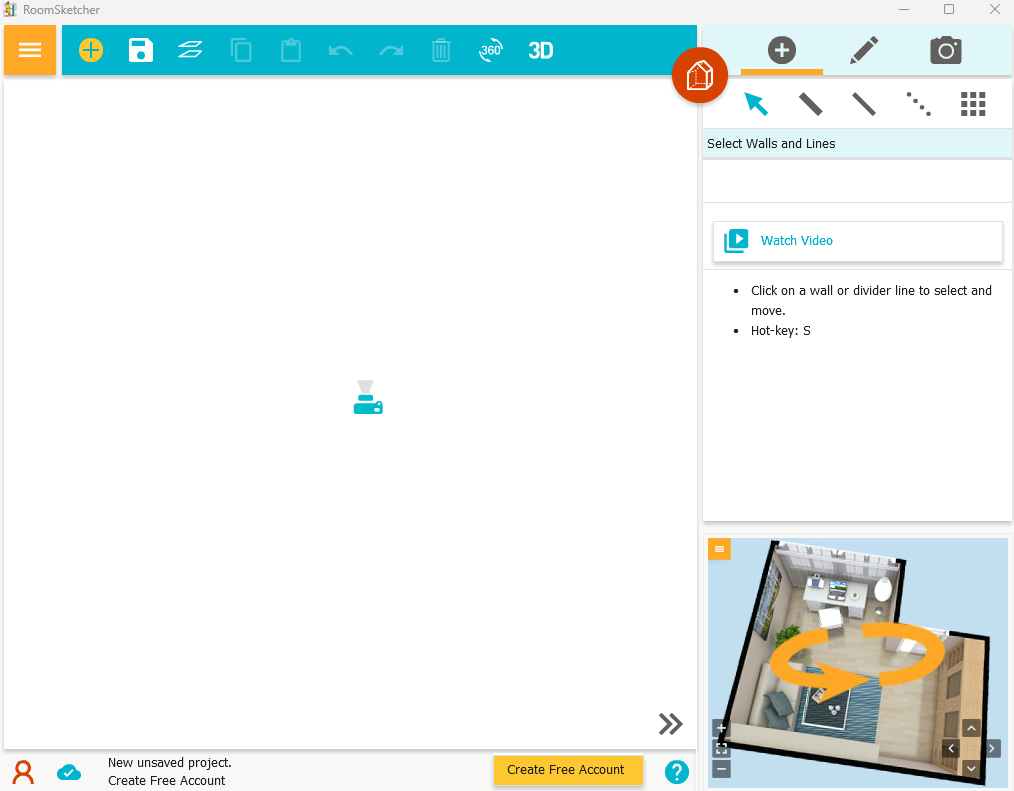Open help with the question mark icon

coord(676,772)
